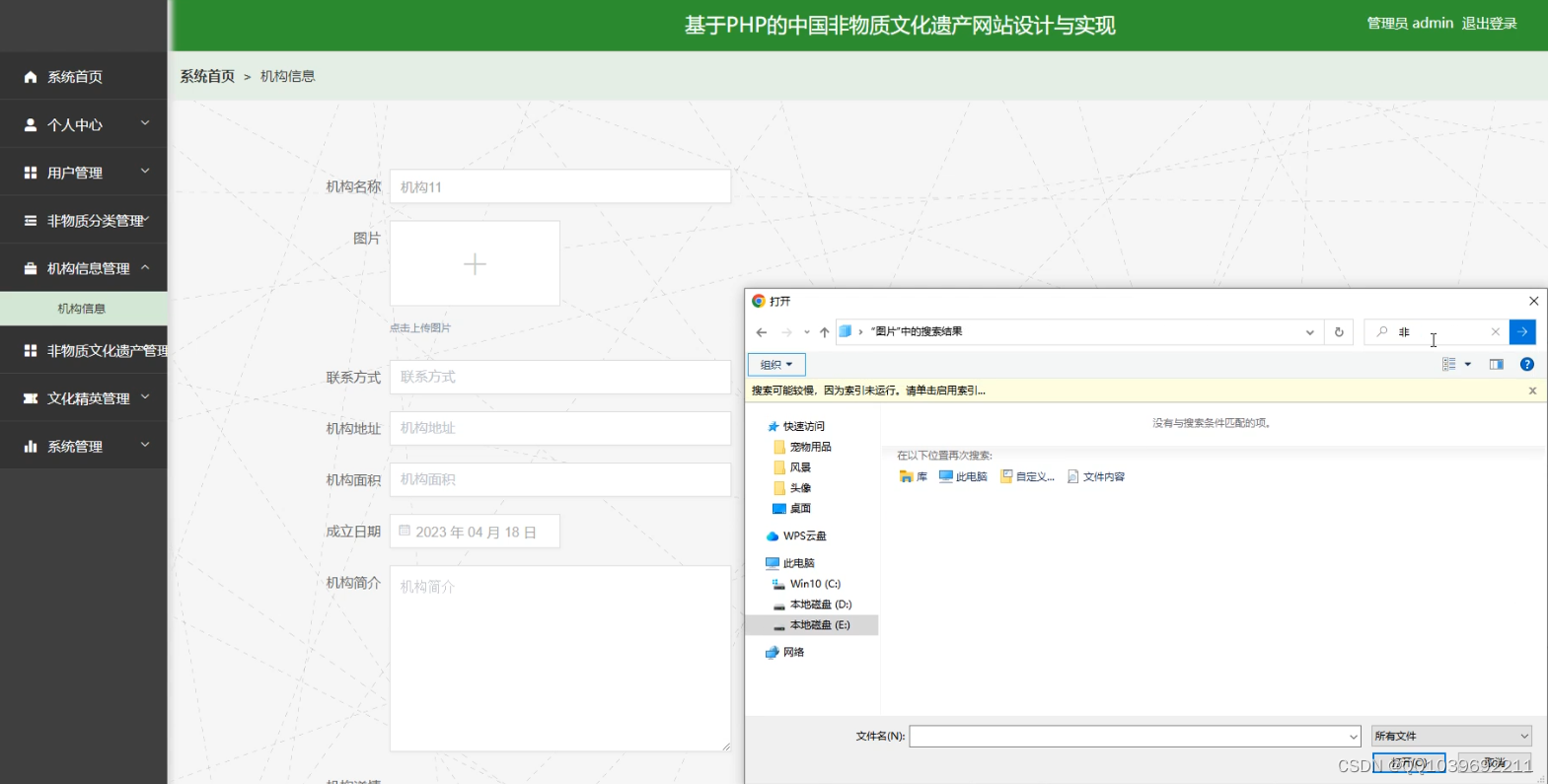Click the list icon beside 非物质分类管理
Image resolution: width=1548 pixels, height=784 pixels.
(31, 221)
